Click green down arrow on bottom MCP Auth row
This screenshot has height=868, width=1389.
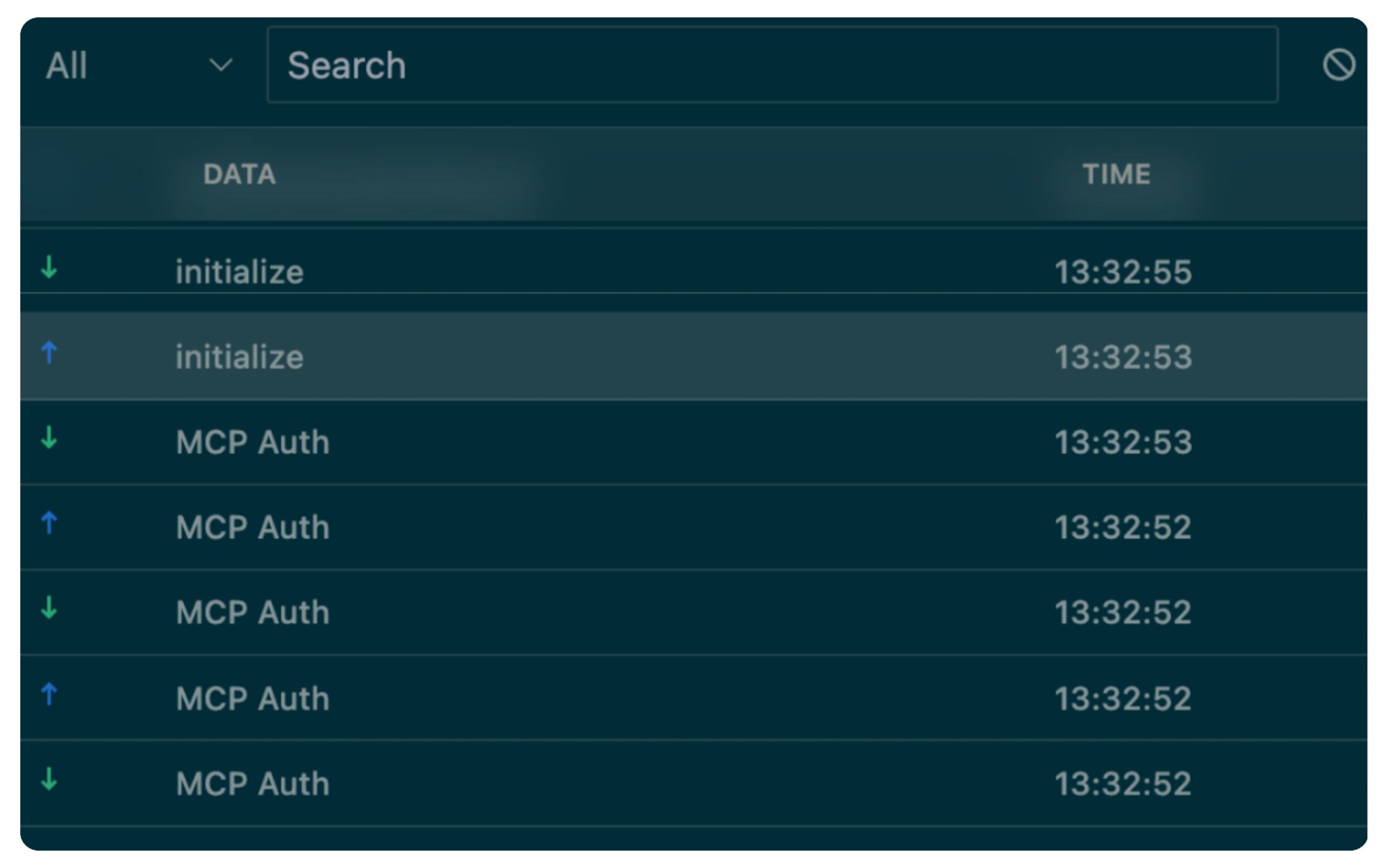click(x=49, y=779)
